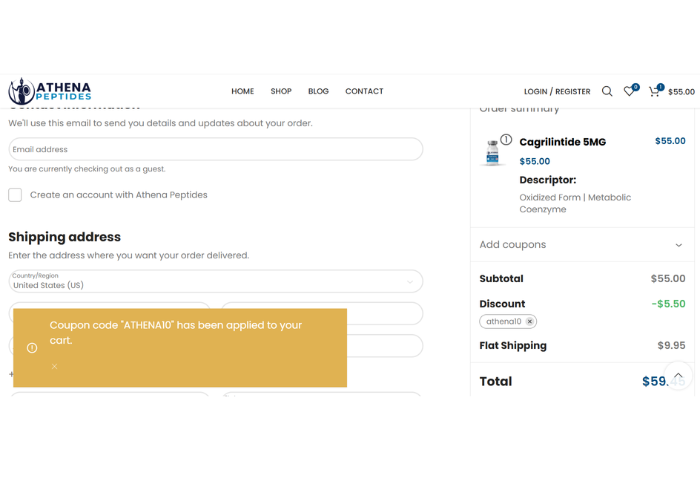This screenshot has width=700, height=500.
Task: Open the Blog menu item
Action: (318, 91)
